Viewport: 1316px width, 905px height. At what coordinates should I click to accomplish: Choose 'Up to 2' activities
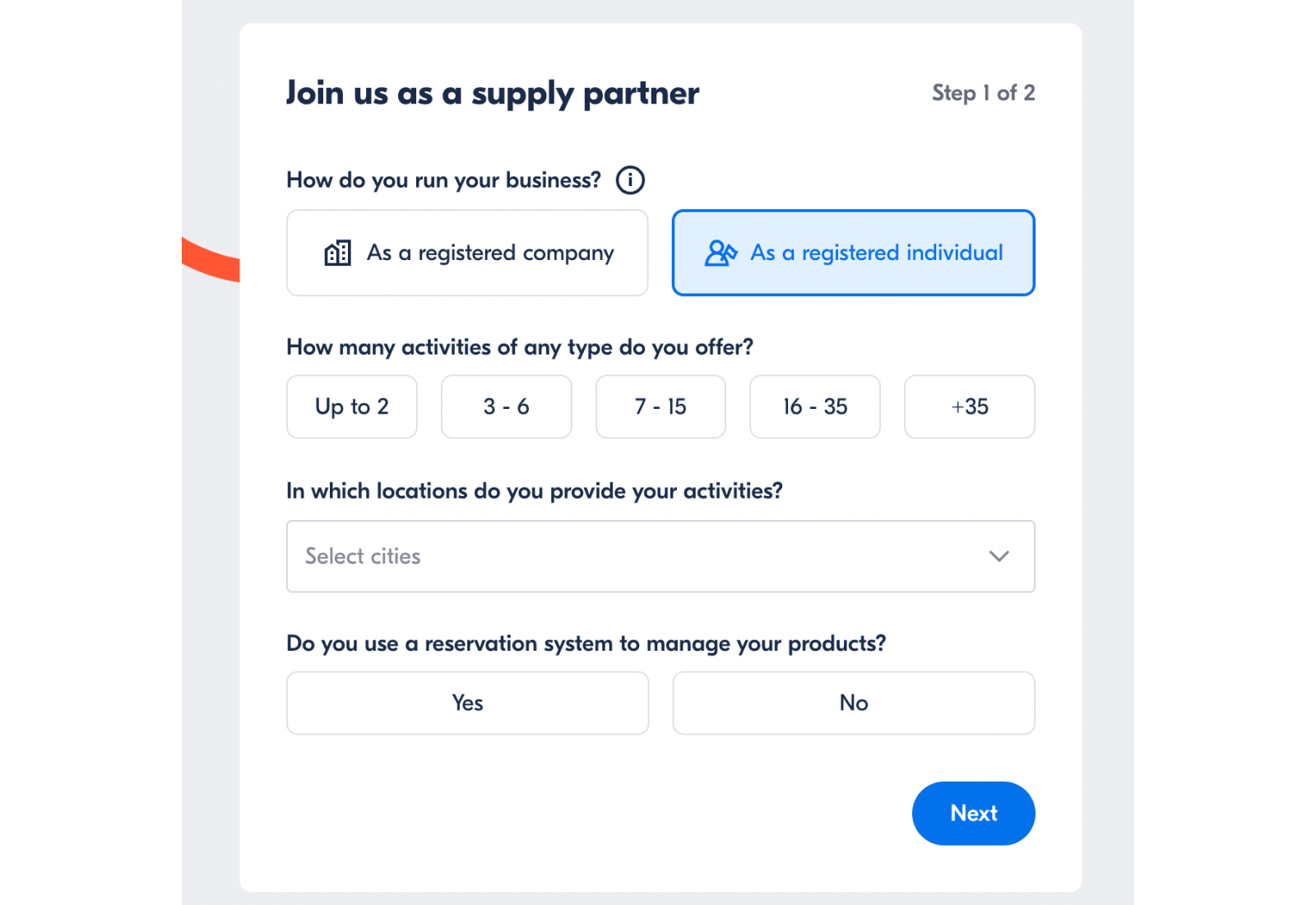pos(351,406)
